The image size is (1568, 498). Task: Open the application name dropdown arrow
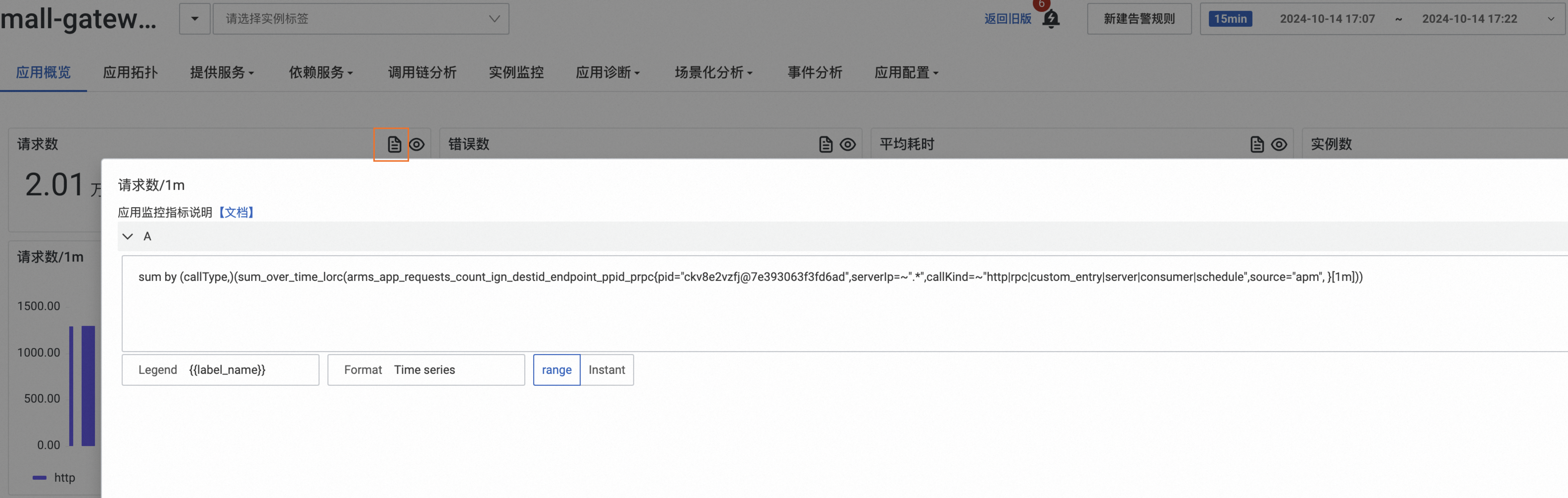(195, 19)
